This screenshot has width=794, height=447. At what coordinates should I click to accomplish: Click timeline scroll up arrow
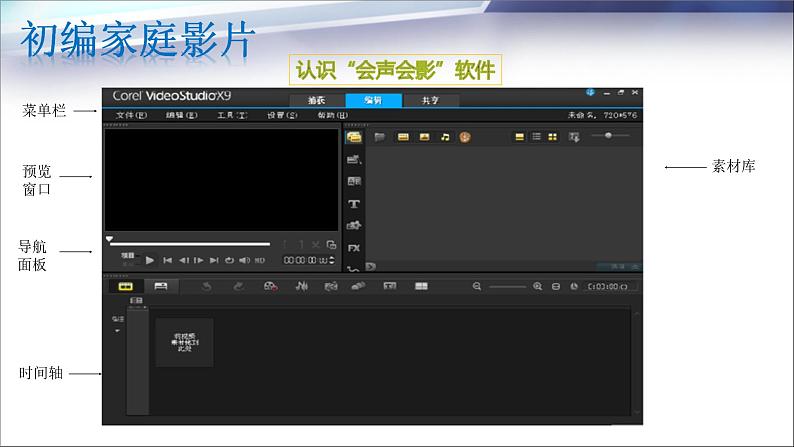click(x=637, y=314)
